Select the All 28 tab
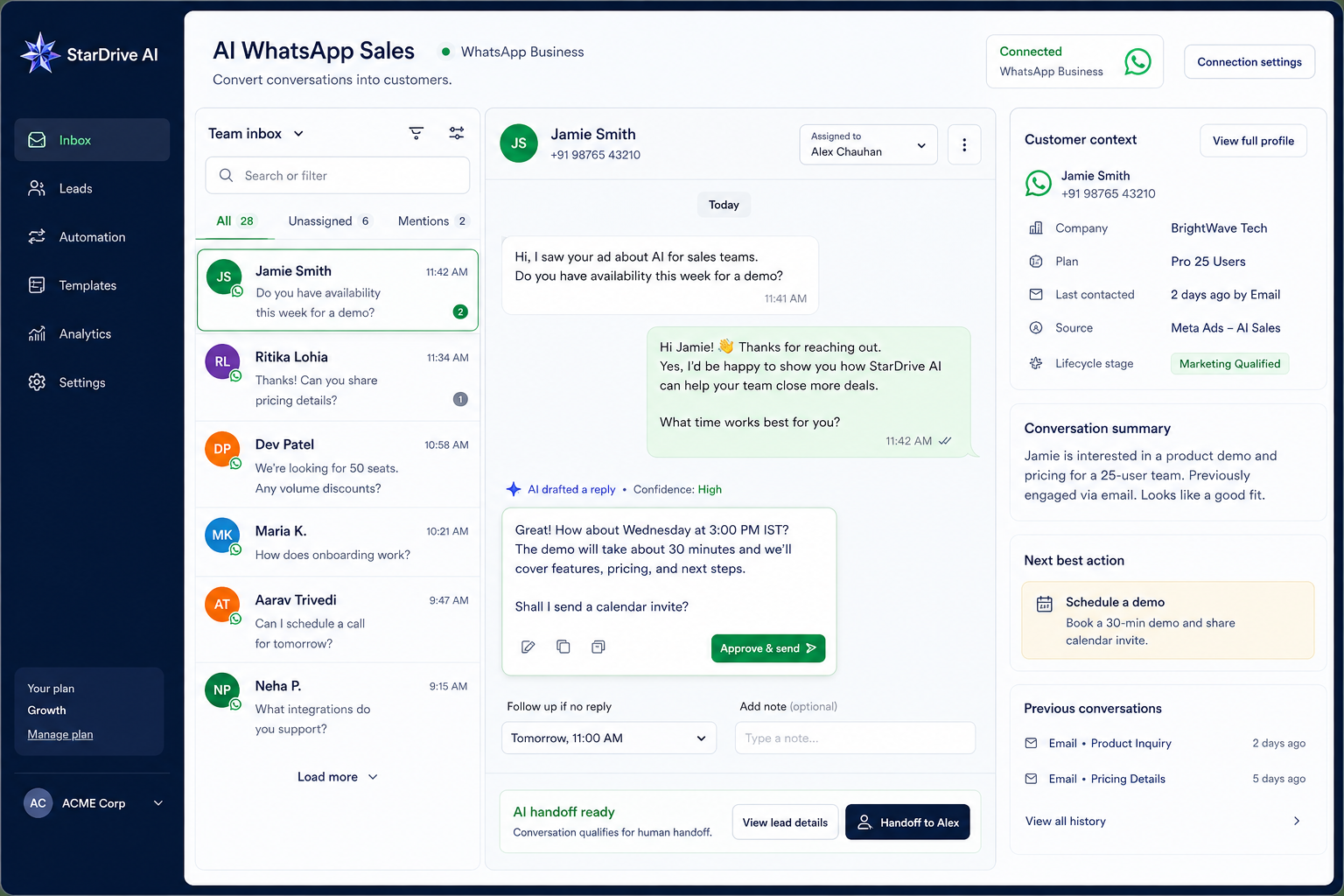Viewport: 1344px width, 896px height. click(235, 221)
